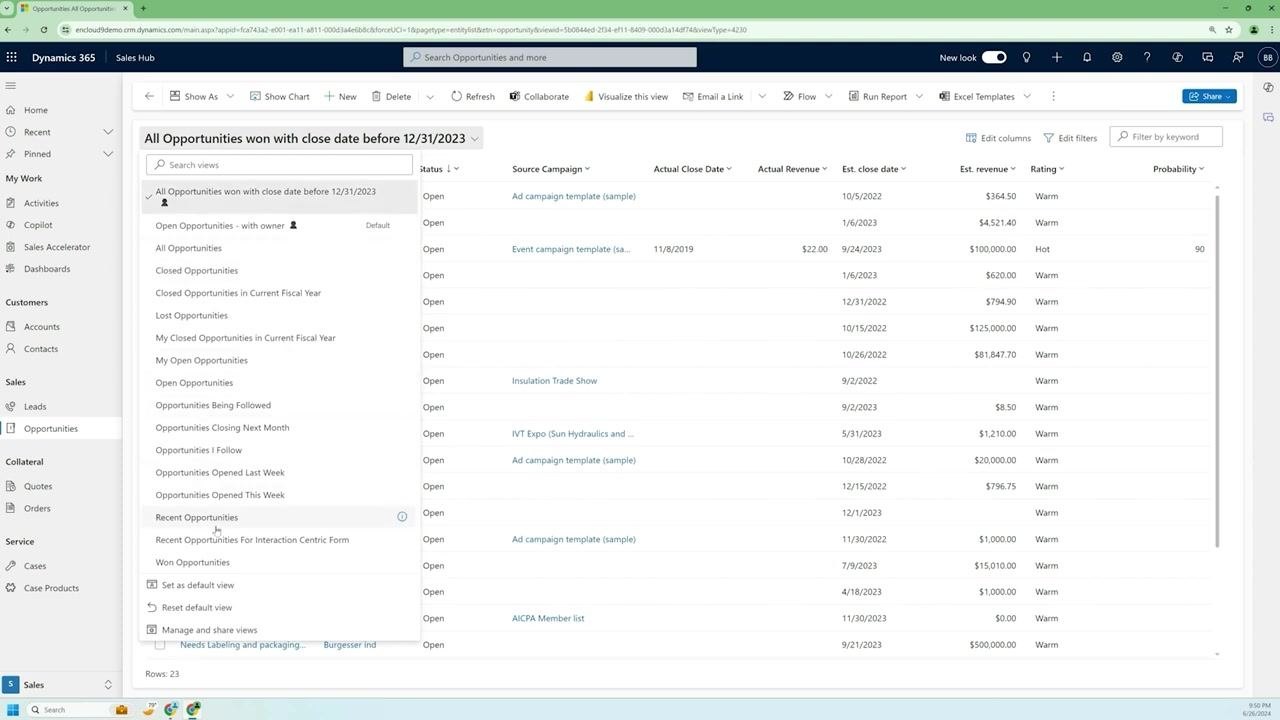Open Excel Templates from command bar
The image size is (1280, 720).
tap(976, 96)
